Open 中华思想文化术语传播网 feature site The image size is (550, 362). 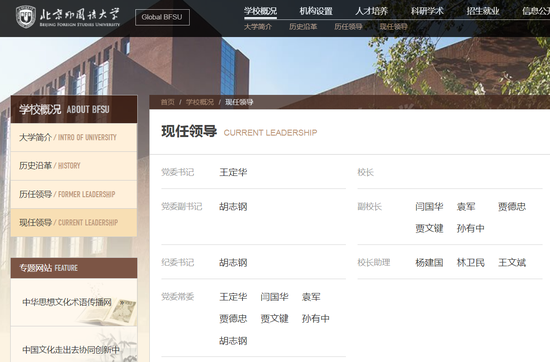(74, 302)
